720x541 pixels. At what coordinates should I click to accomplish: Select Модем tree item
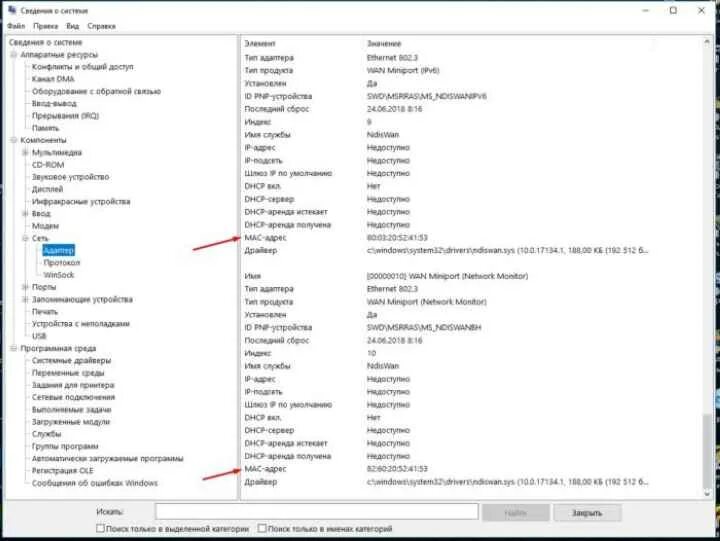point(45,226)
